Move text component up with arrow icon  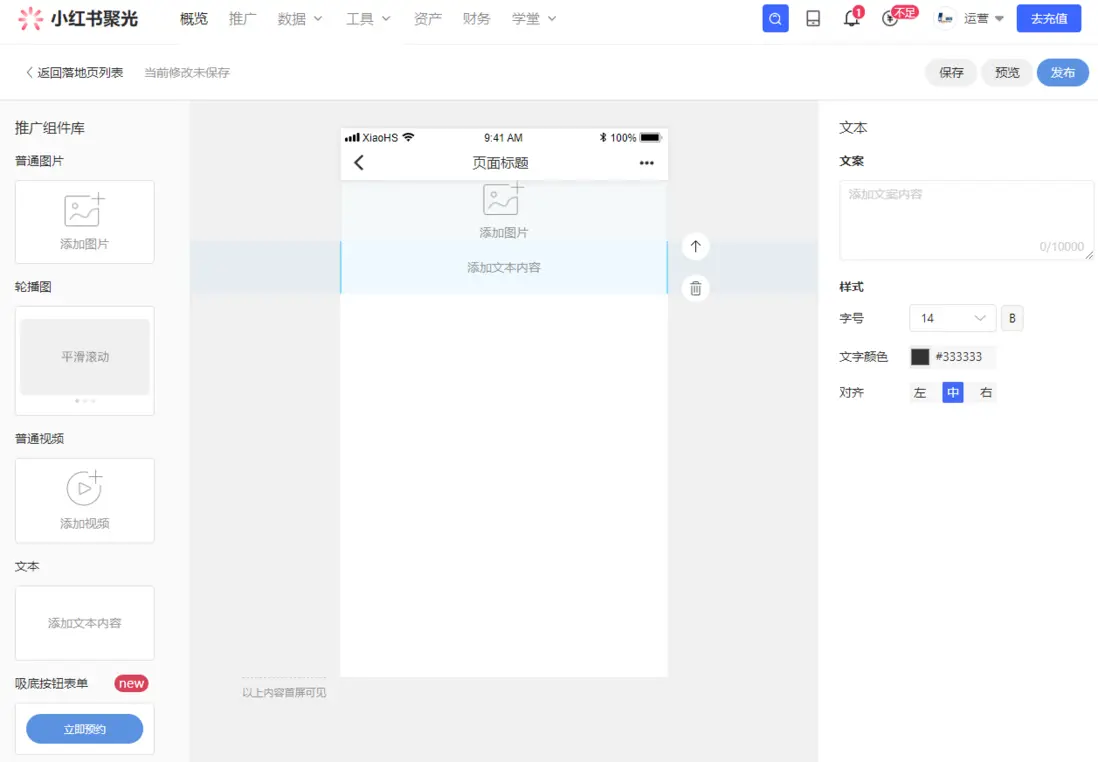tap(695, 247)
